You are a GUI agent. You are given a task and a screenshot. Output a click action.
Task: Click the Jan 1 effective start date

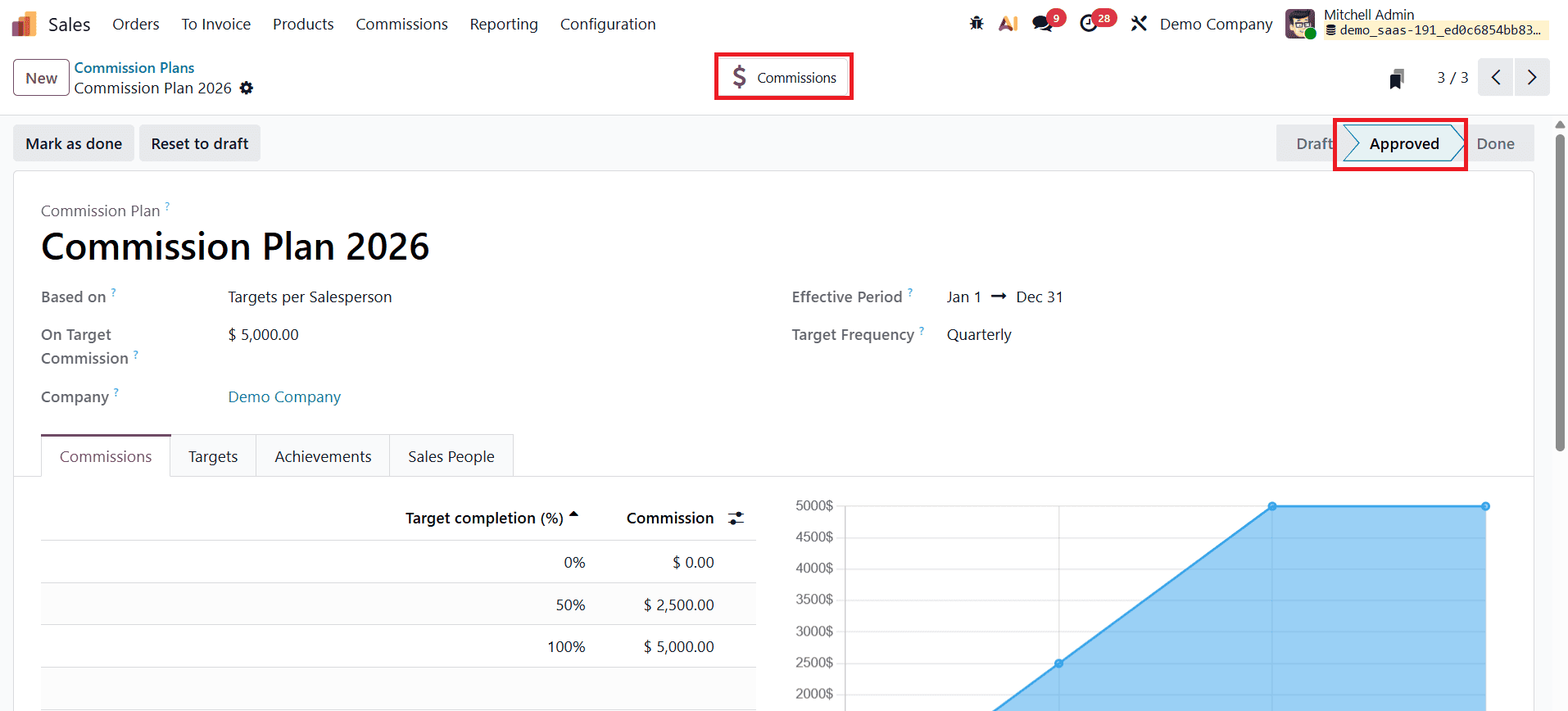pyautogui.click(x=963, y=297)
